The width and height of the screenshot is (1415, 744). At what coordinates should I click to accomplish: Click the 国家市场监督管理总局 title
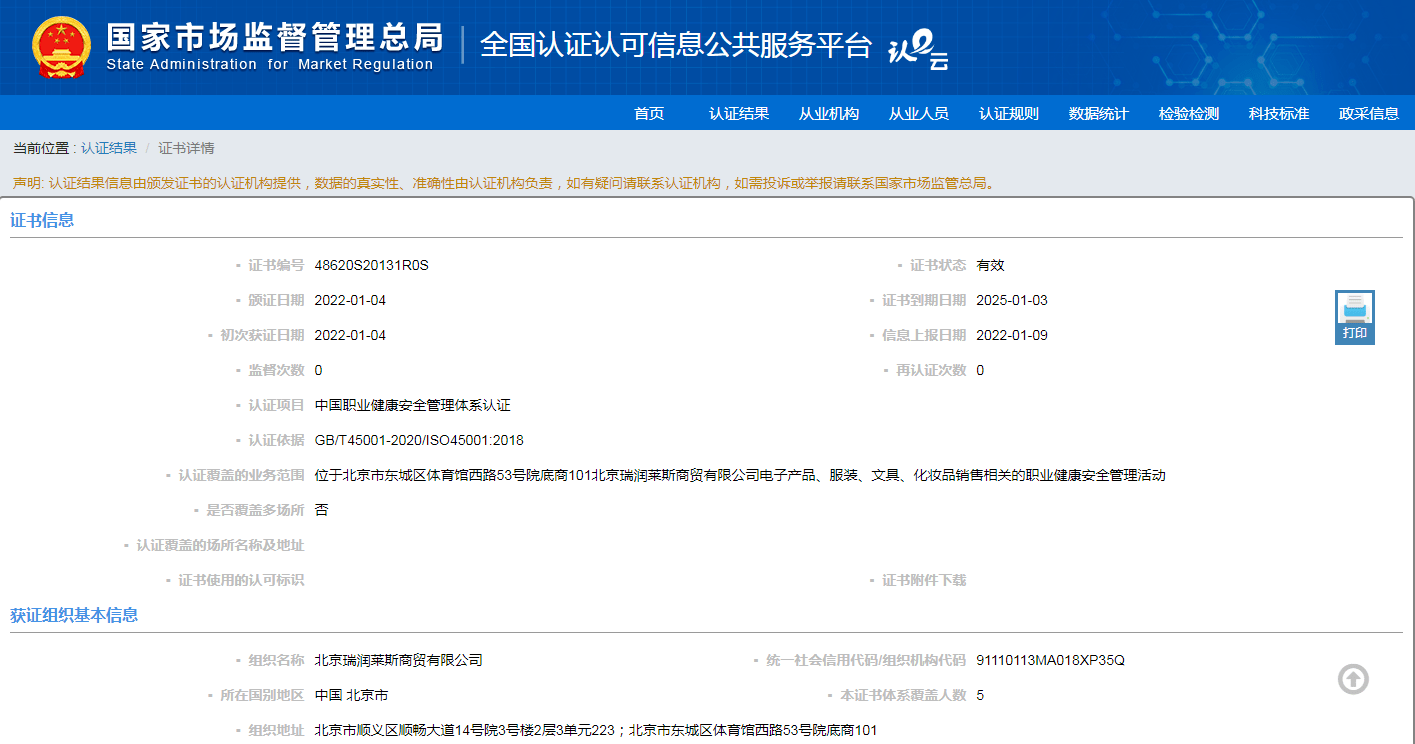275,37
